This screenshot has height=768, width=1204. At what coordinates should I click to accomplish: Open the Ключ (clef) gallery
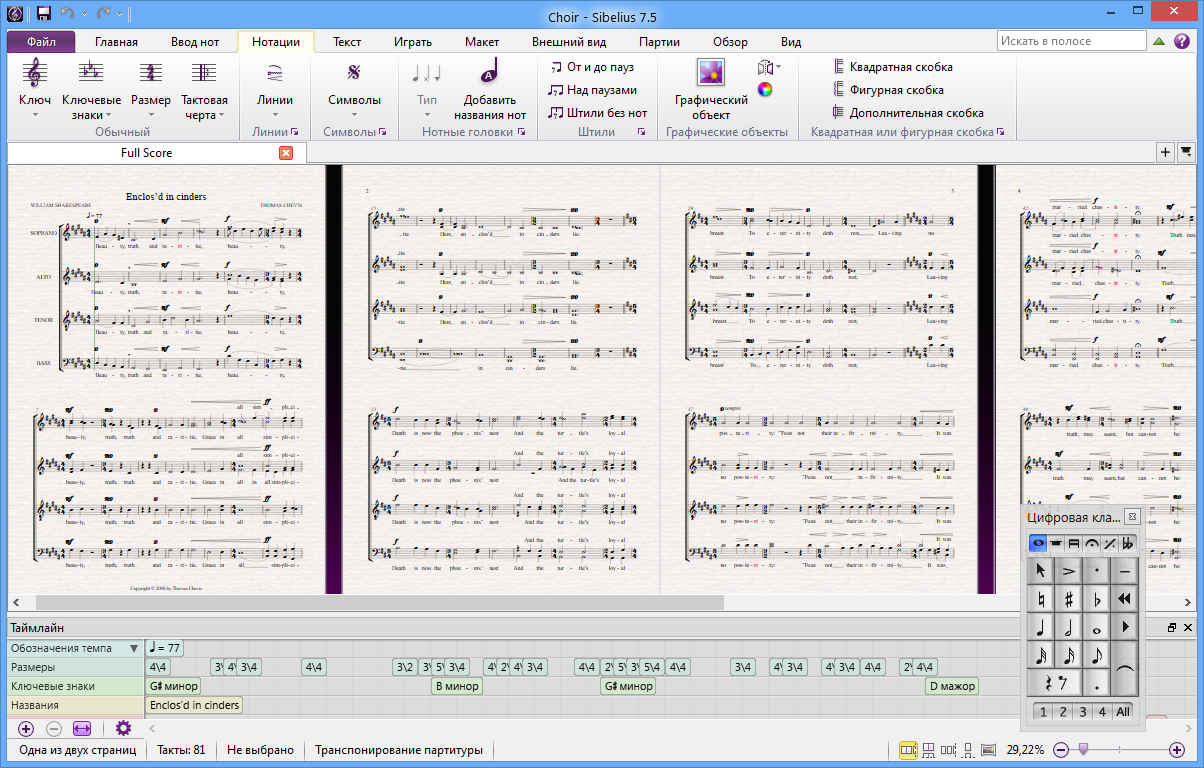[x=35, y=88]
